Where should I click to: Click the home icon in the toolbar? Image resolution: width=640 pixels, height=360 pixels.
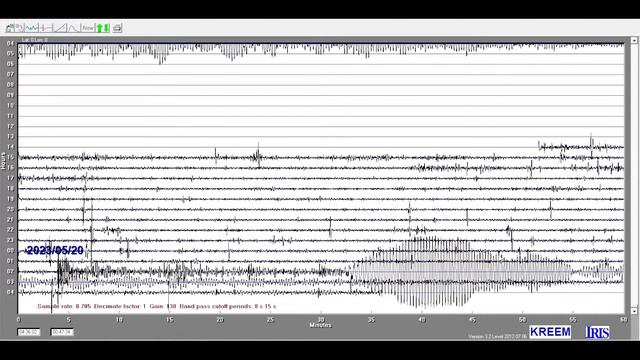(x=10, y=28)
